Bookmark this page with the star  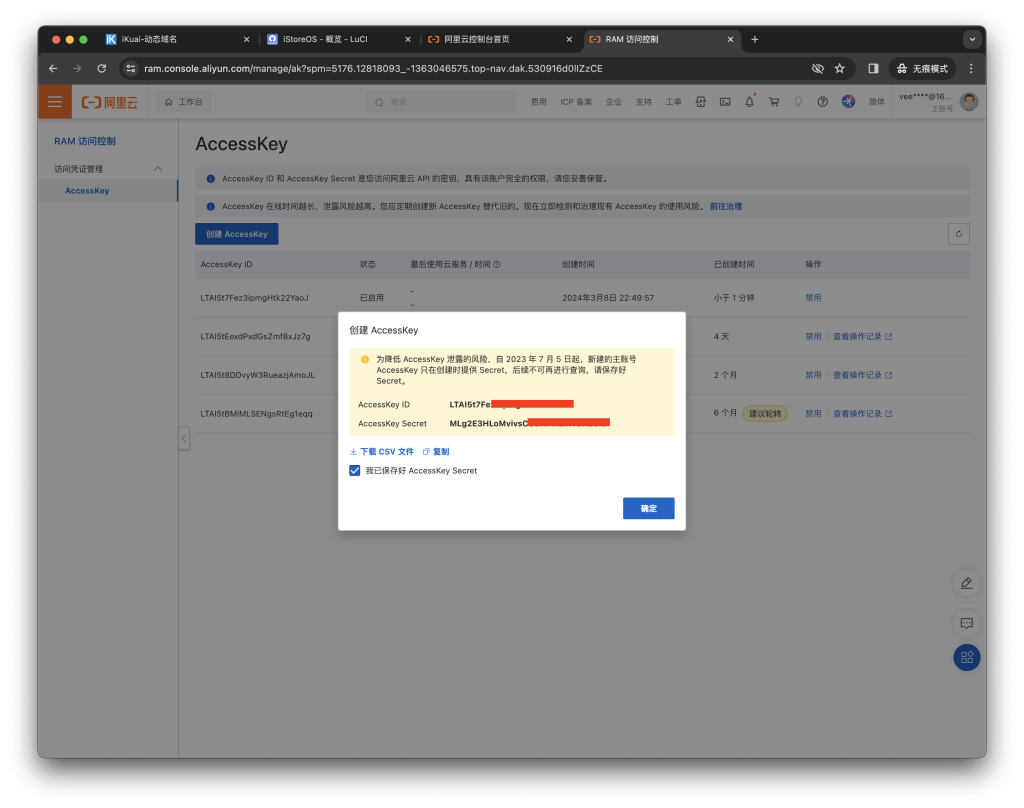pyautogui.click(x=840, y=69)
